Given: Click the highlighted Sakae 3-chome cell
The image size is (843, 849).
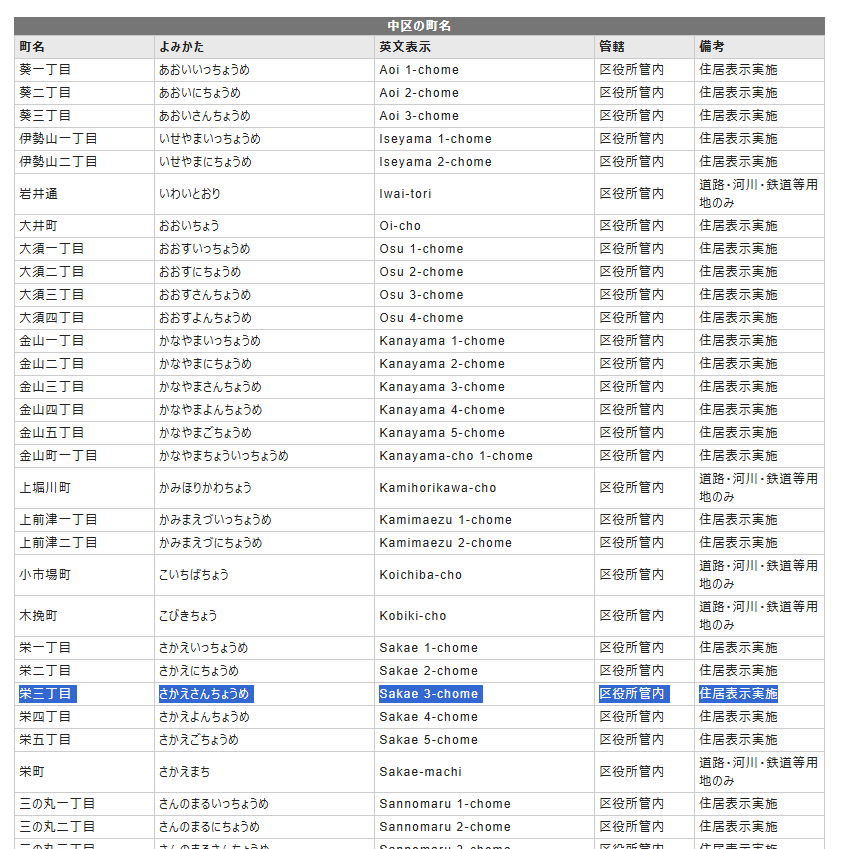Looking at the screenshot, I should [x=429, y=694].
